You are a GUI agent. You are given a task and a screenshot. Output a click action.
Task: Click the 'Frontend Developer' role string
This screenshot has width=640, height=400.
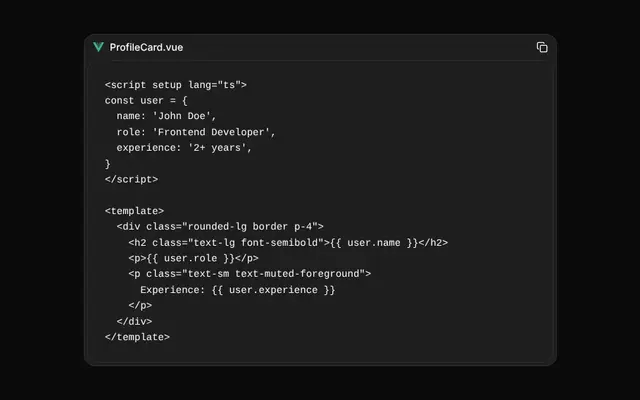[x=214, y=132]
